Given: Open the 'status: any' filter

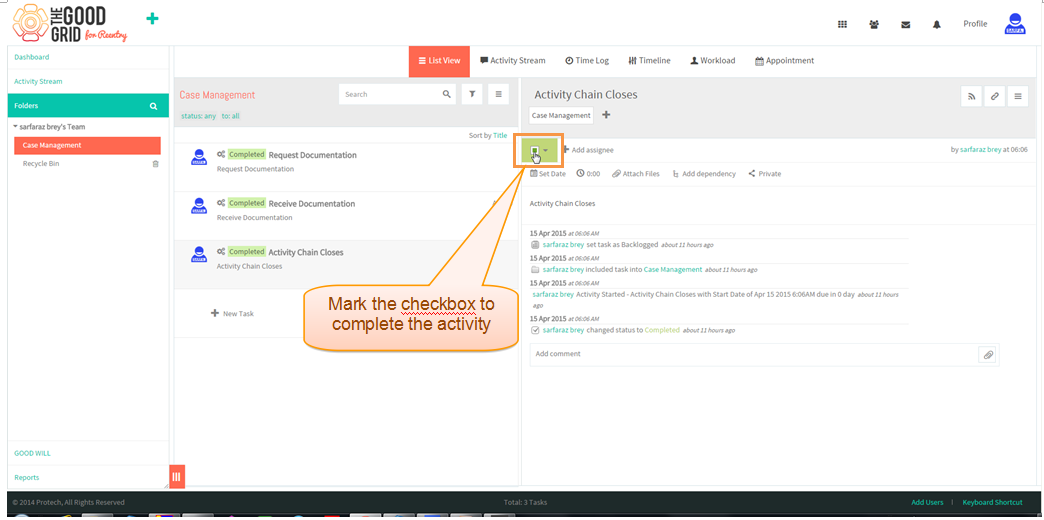Looking at the screenshot, I should pos(198,116).
